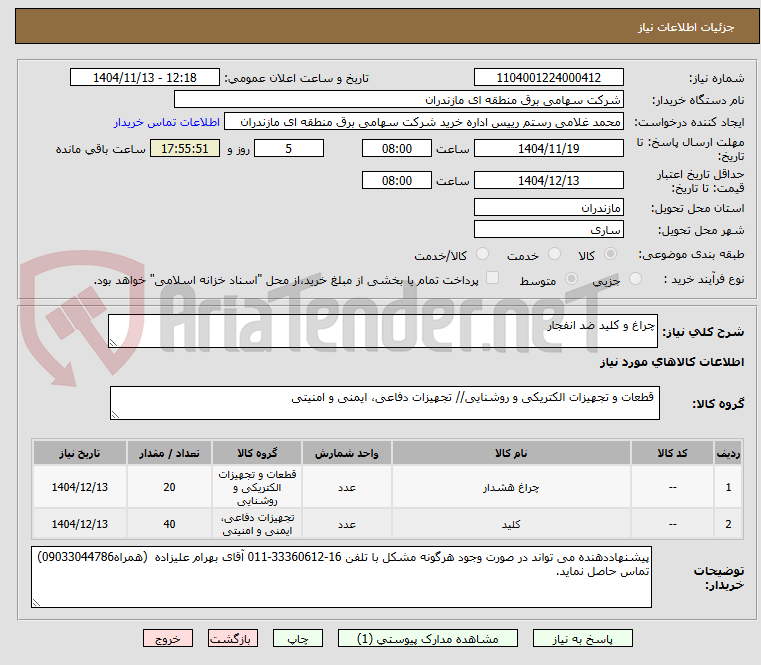Click the unit cell 'عدد' in row 2

click(347, 524)
